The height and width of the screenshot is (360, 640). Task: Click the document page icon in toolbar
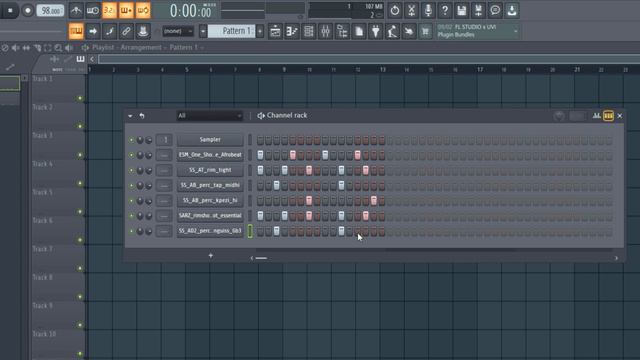[359, 31]
